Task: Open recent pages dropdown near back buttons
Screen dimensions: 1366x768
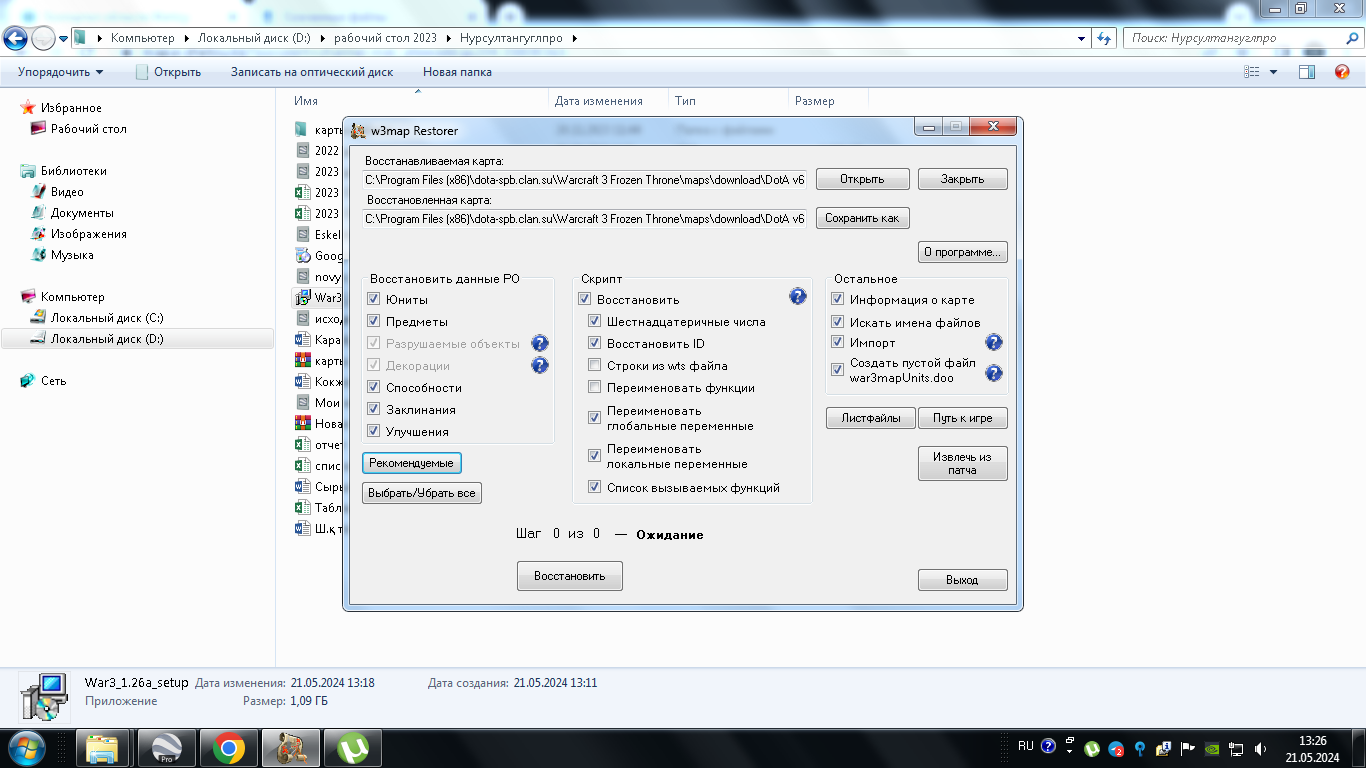Action: 64,39
